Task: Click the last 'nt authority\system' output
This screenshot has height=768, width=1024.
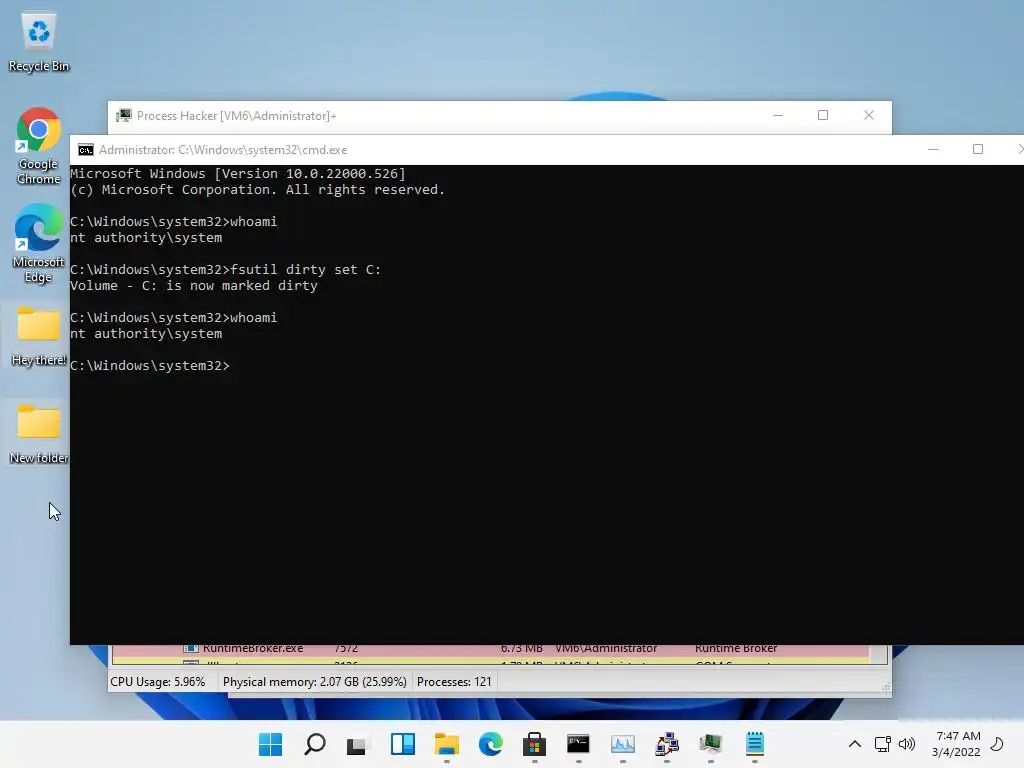Action: point(146,334)
